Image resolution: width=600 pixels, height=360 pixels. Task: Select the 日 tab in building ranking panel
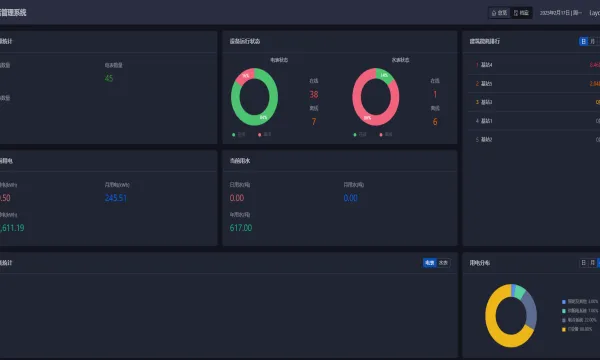584,41
